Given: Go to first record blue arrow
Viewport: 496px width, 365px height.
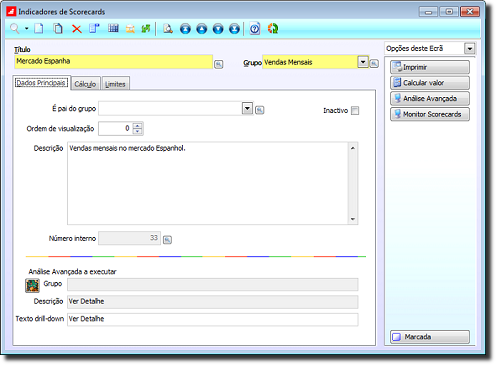Looking at the screenshot, I should pyautogui.click(x=185, y=29).
